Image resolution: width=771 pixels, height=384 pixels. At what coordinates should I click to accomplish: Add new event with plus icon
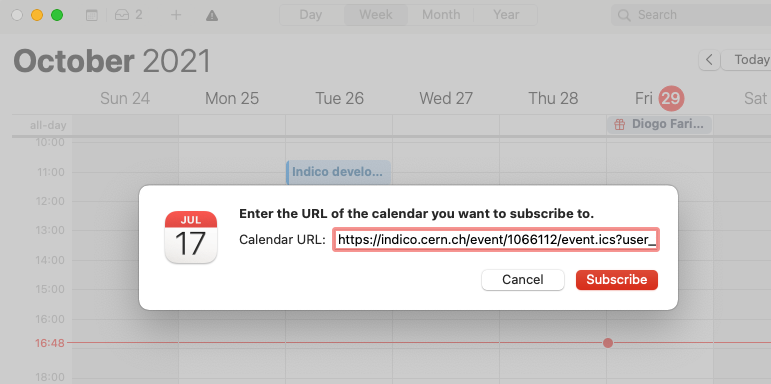176,15
